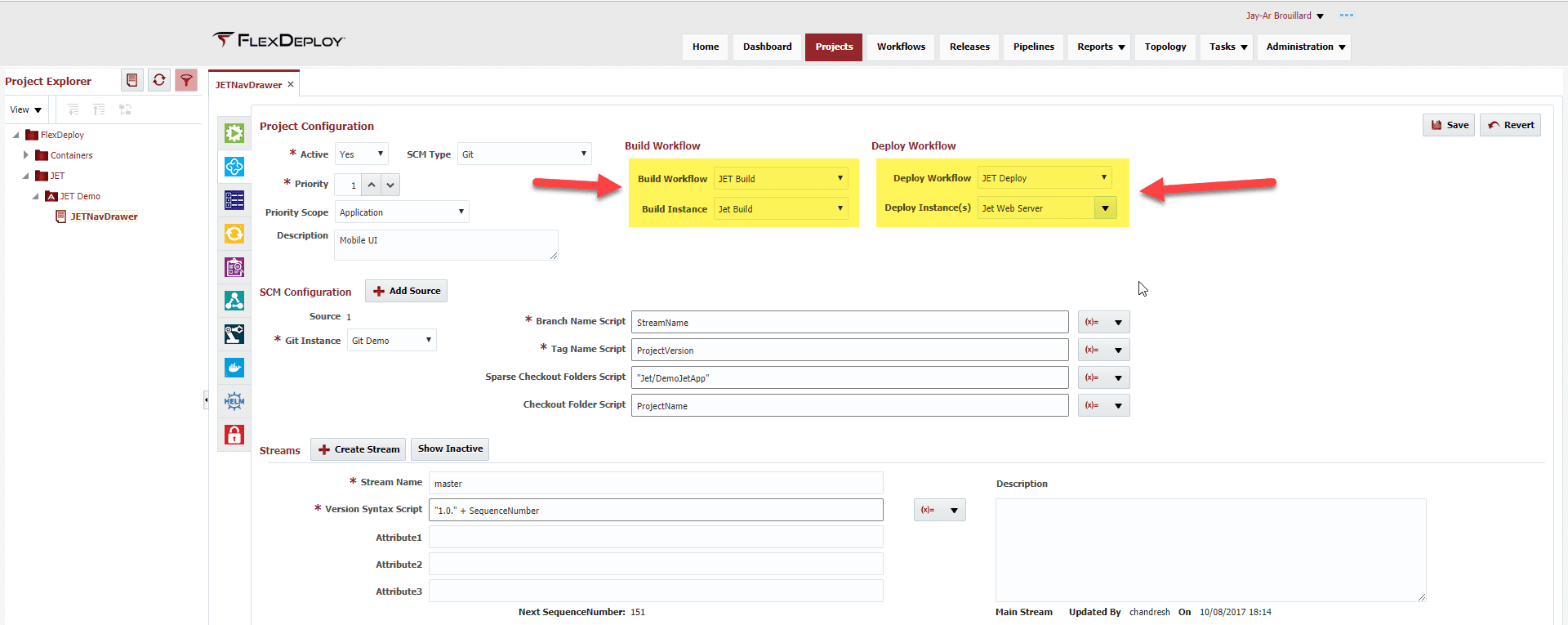Open the Deploy Instance(s) dropdown arrow

click(x=1105, y=208)
